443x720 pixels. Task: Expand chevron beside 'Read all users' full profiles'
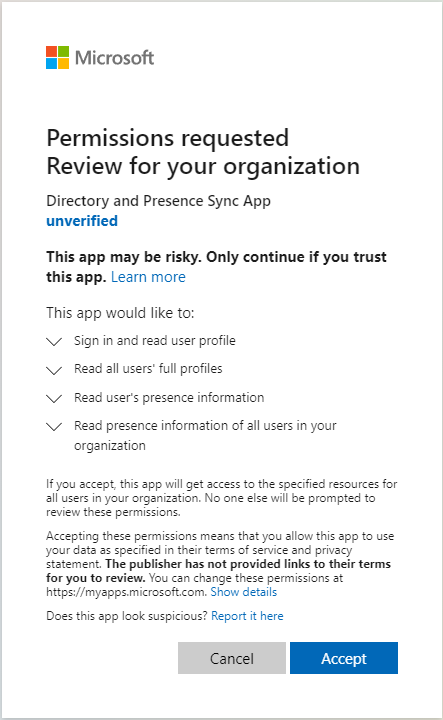54,370
